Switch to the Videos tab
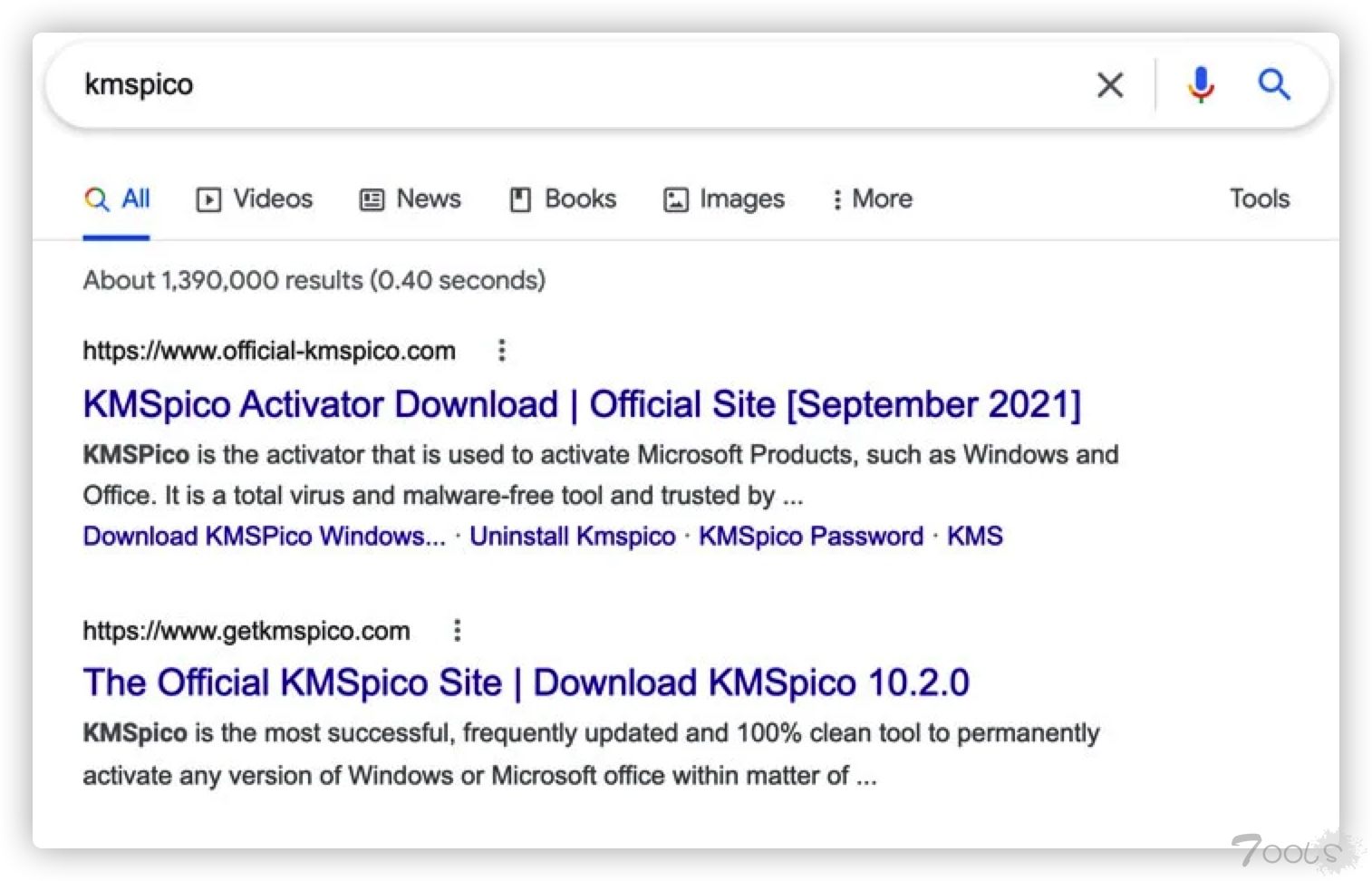 pyautogui.click(x=255, y=198)
